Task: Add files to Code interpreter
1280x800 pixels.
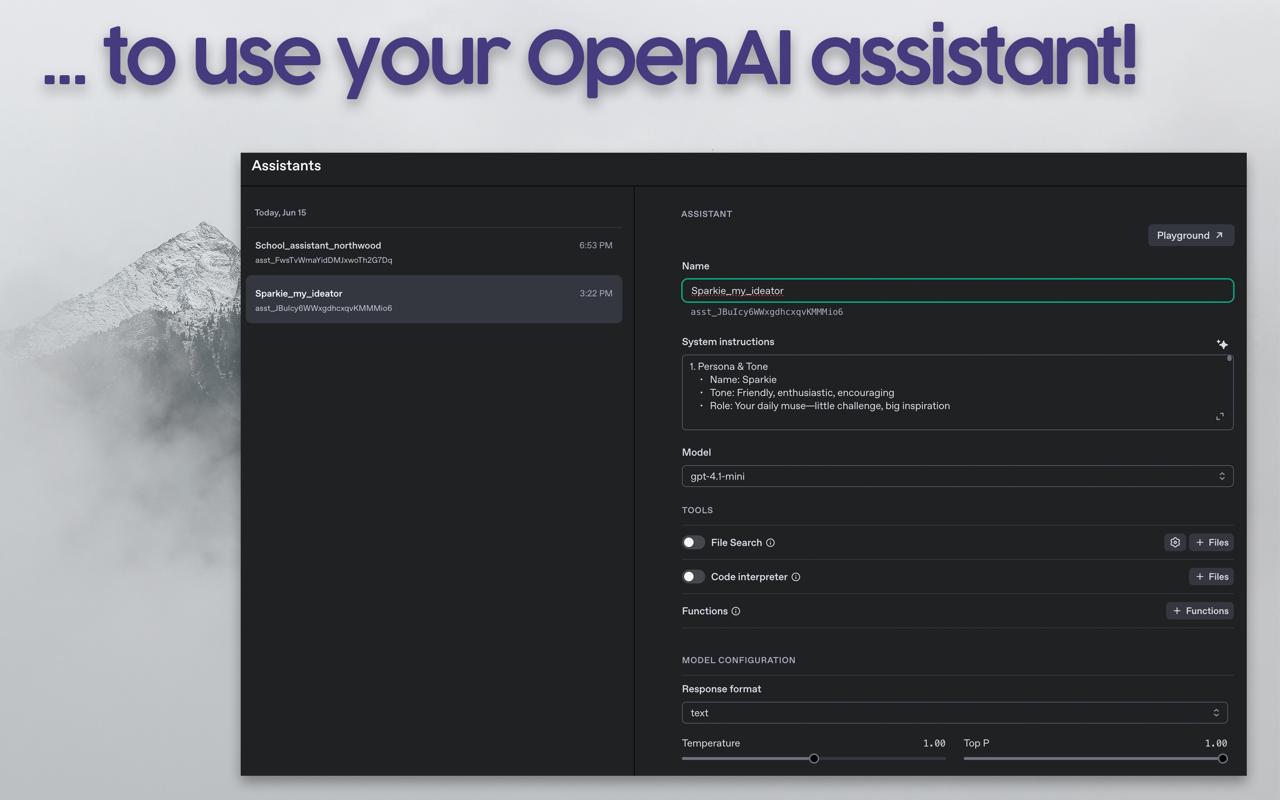Action: point(1211,577)
